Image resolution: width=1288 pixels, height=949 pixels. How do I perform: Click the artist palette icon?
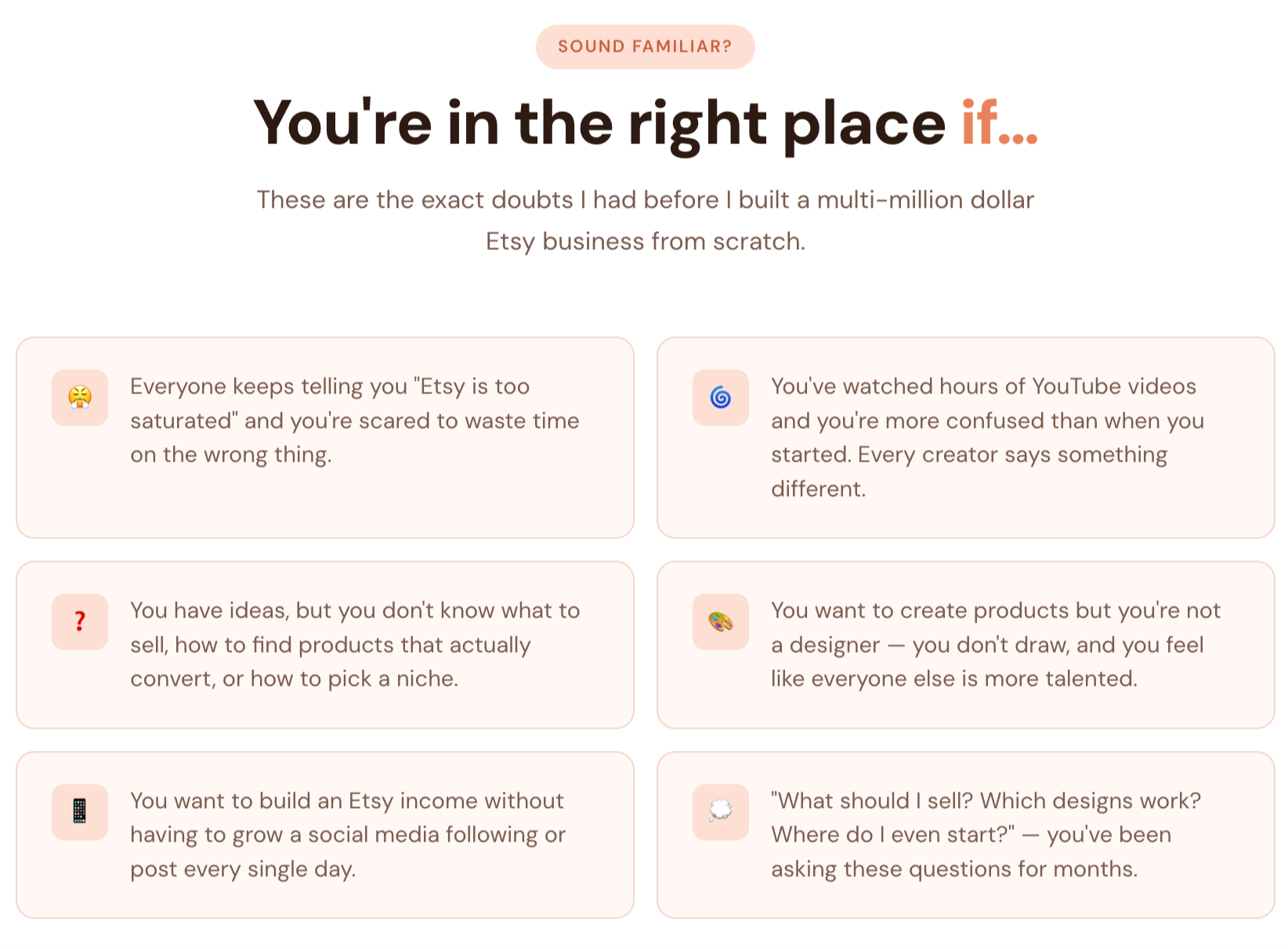point(720,621)
